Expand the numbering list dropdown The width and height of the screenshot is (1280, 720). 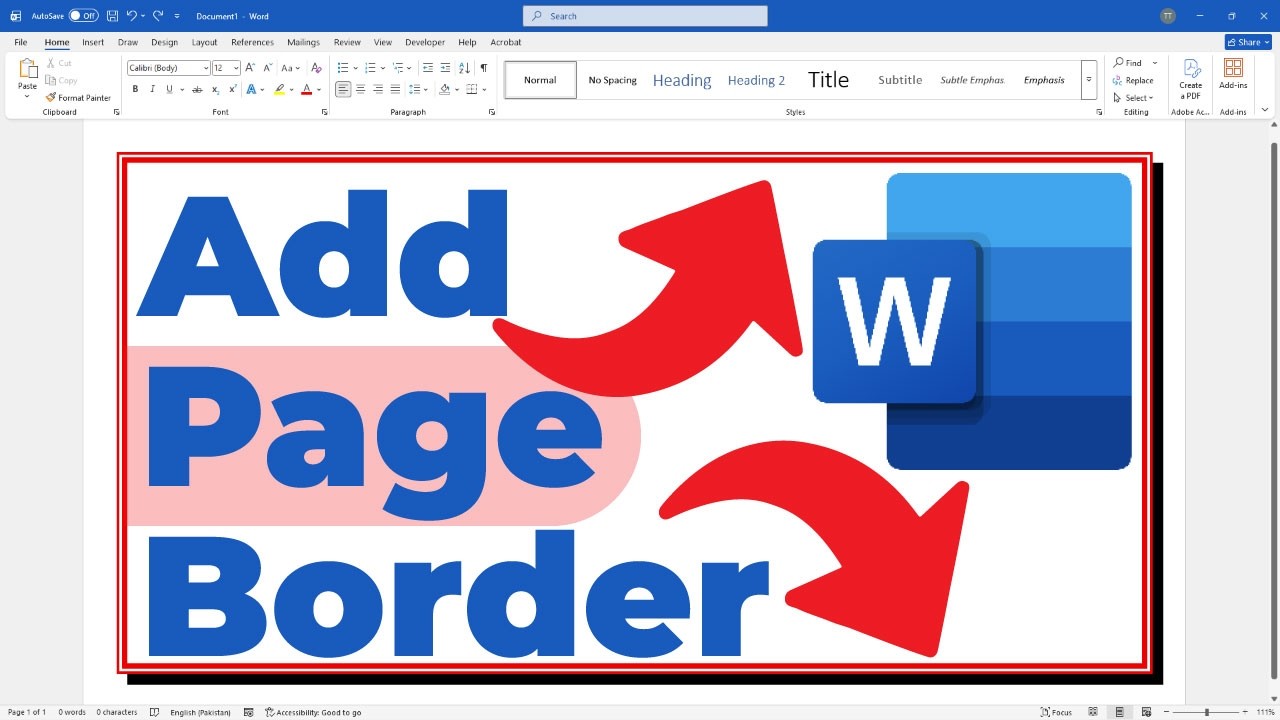(x=381, y=68)
